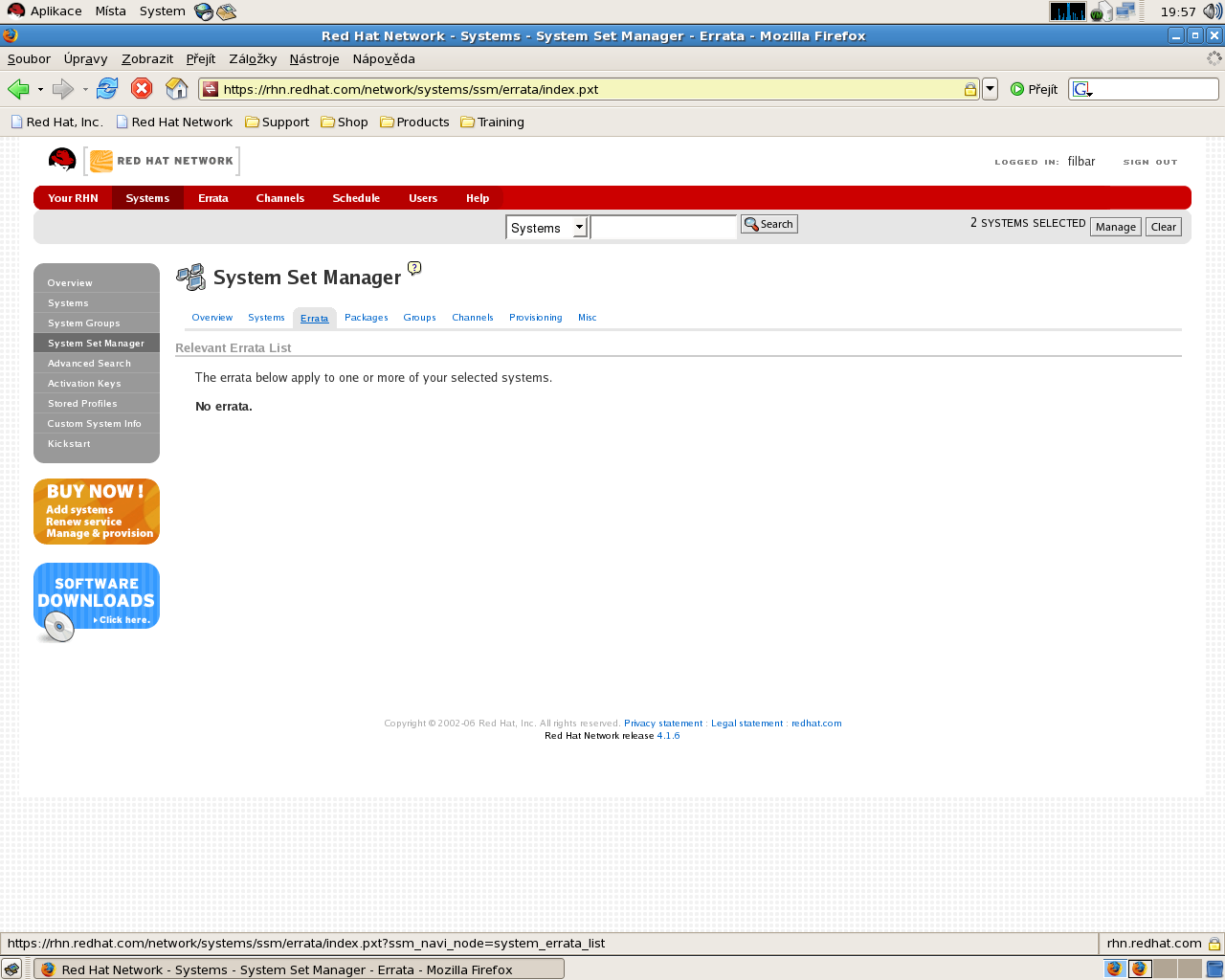Open the mail launcher in the top panel
1225x980 pixels.
click(226, 11)
